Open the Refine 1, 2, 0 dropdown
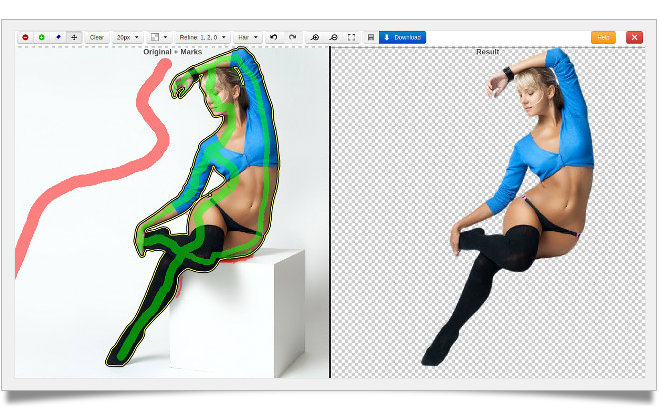The height and width of the screenshot is (409, 659). click(202, 37)
